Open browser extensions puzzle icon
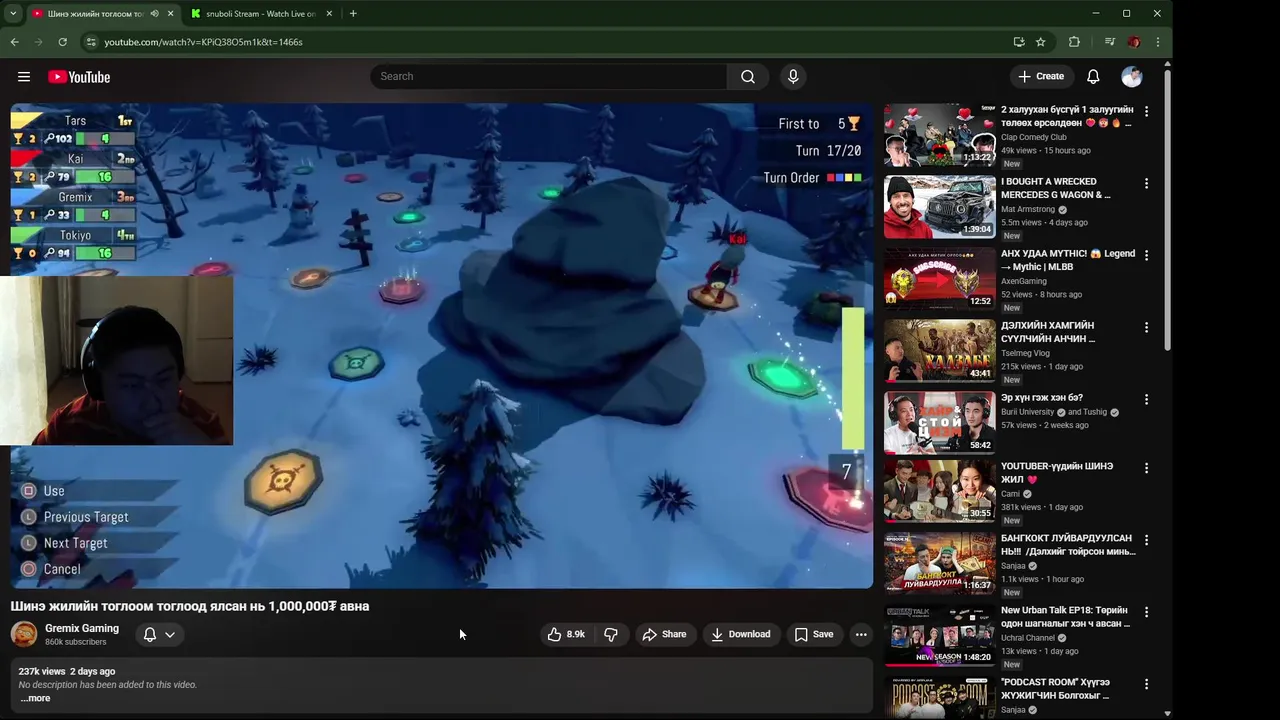The image size is (1280, 720). (1074, 42)
